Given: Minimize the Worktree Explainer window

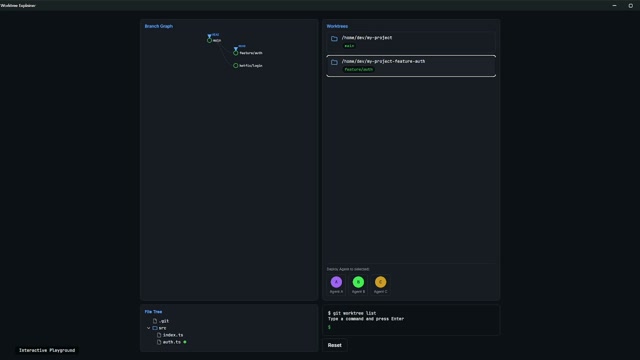Looking at the screenshot, I should point(614,5).
